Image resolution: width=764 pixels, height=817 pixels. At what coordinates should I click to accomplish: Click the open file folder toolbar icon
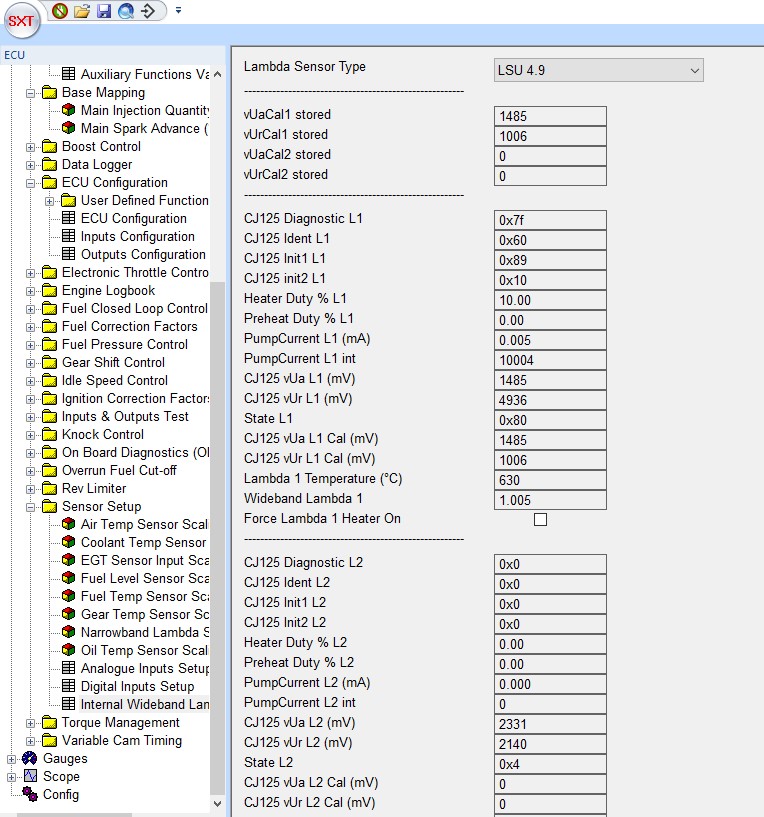tap(82, 11)
